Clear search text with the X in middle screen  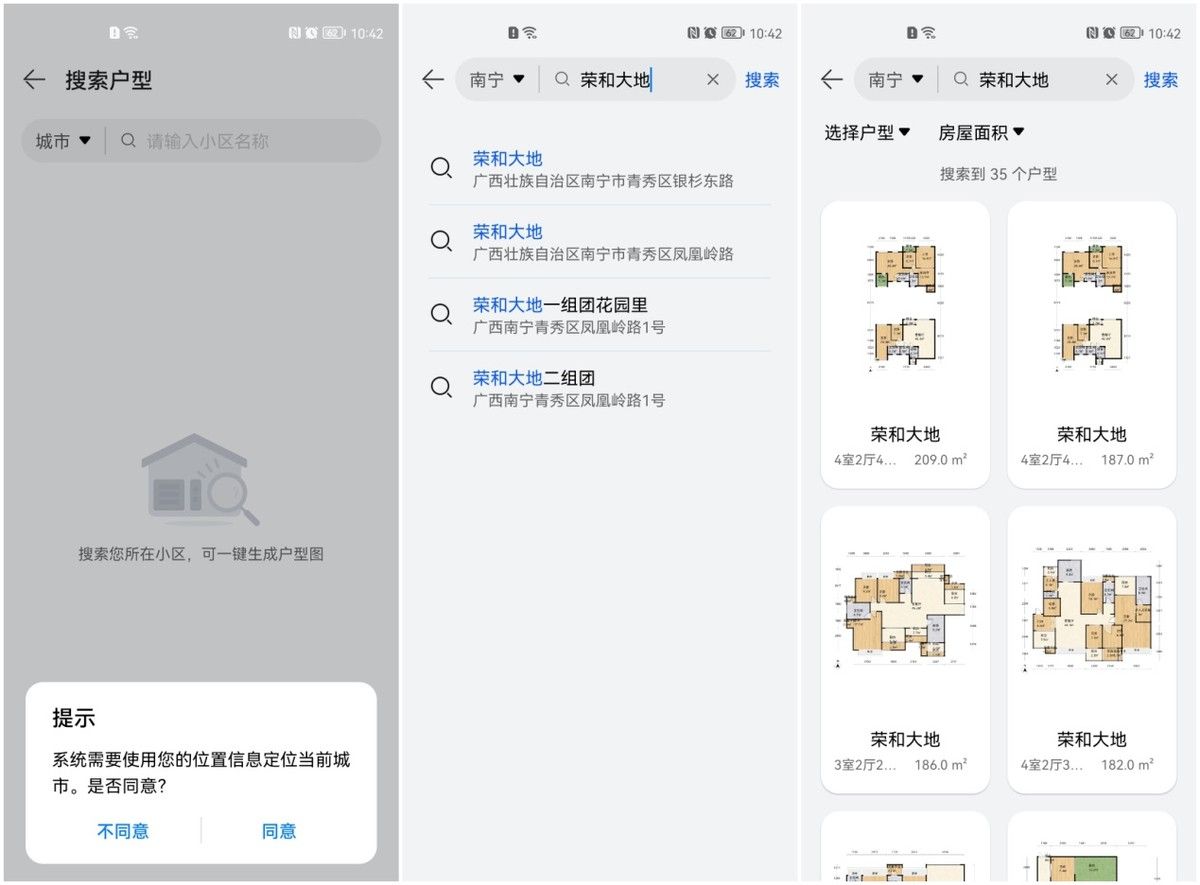pos(713,80)
